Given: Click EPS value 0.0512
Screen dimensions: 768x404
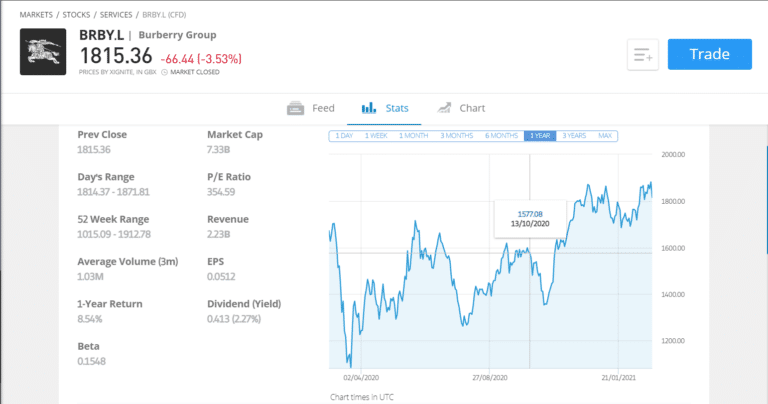Looking at the screenshot, I should click(x=221, y=277).
